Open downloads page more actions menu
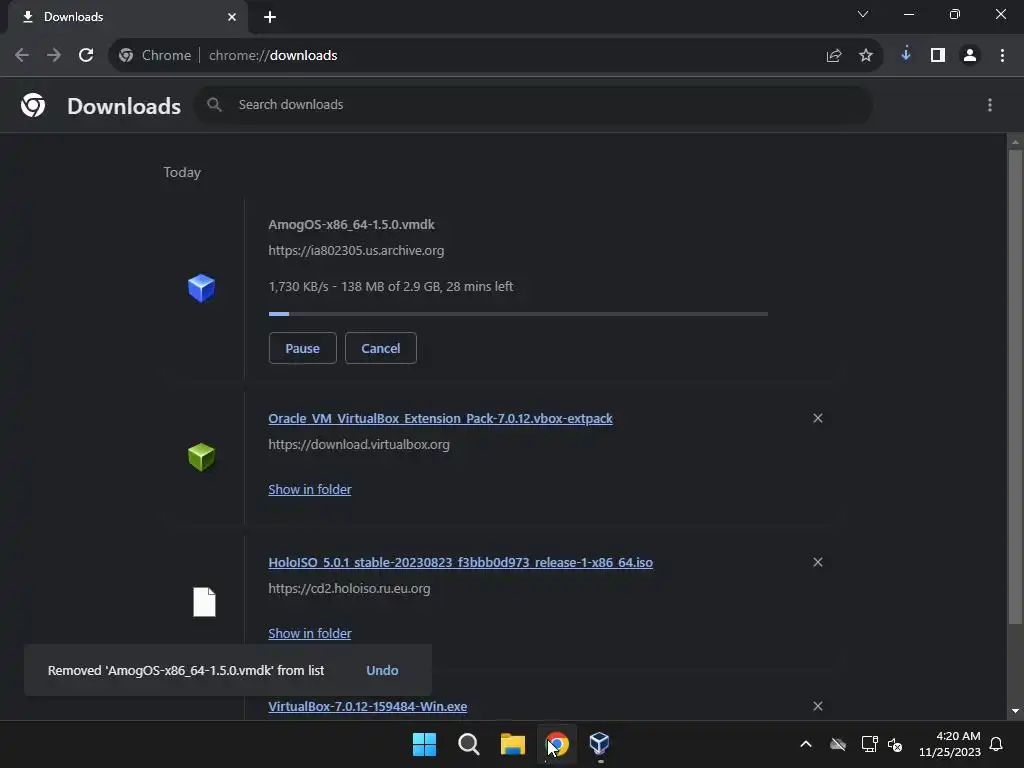The height and width of the screenshot is (768, 1024). pyautogui.click(x=989, y=104)
